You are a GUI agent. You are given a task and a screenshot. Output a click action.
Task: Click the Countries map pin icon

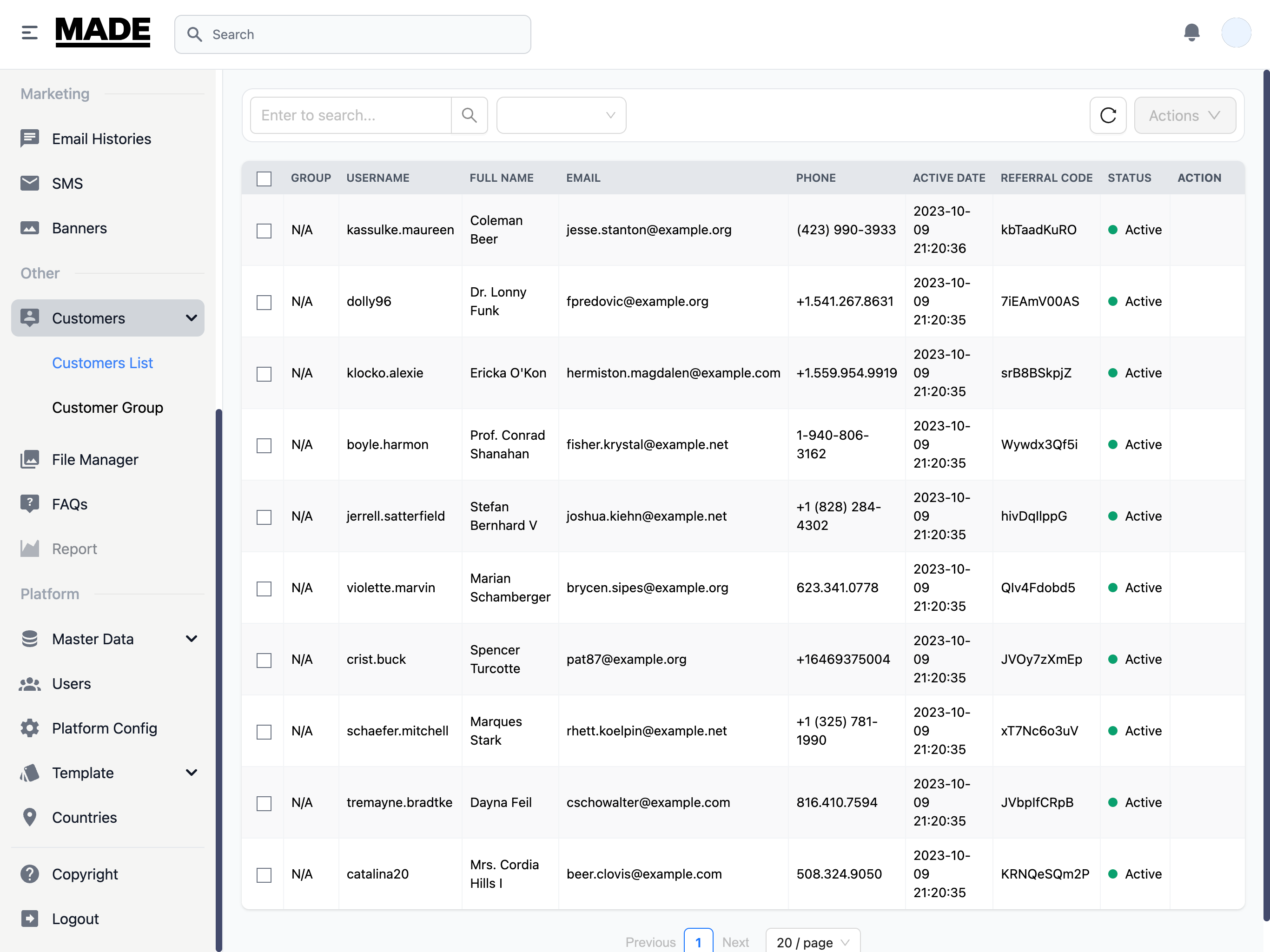click(29, 817)
